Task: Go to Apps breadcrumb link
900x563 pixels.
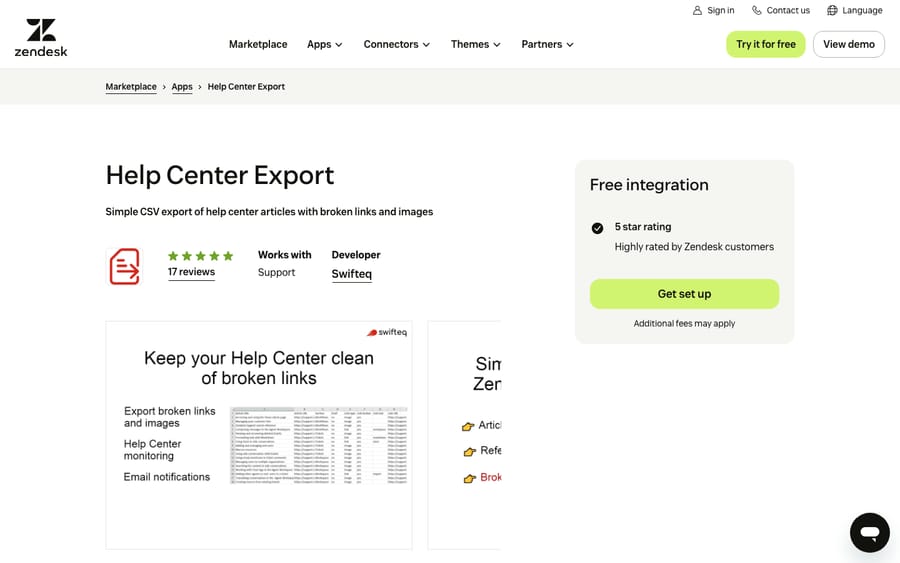Action: (182, 87)
